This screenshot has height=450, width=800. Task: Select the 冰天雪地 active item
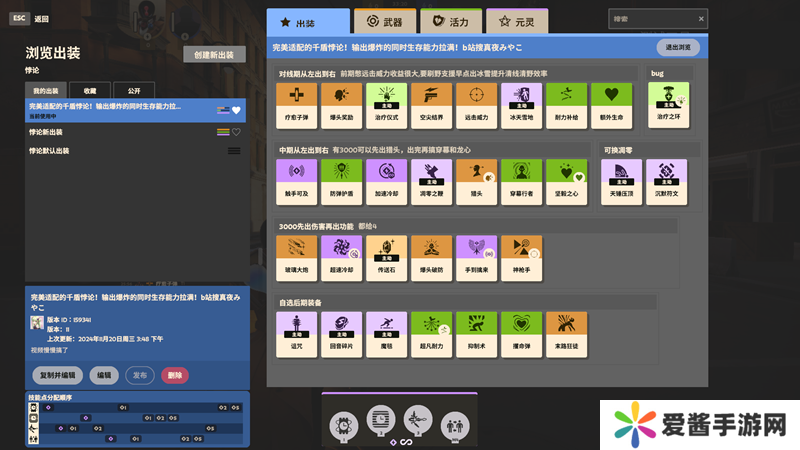[520, 105]
